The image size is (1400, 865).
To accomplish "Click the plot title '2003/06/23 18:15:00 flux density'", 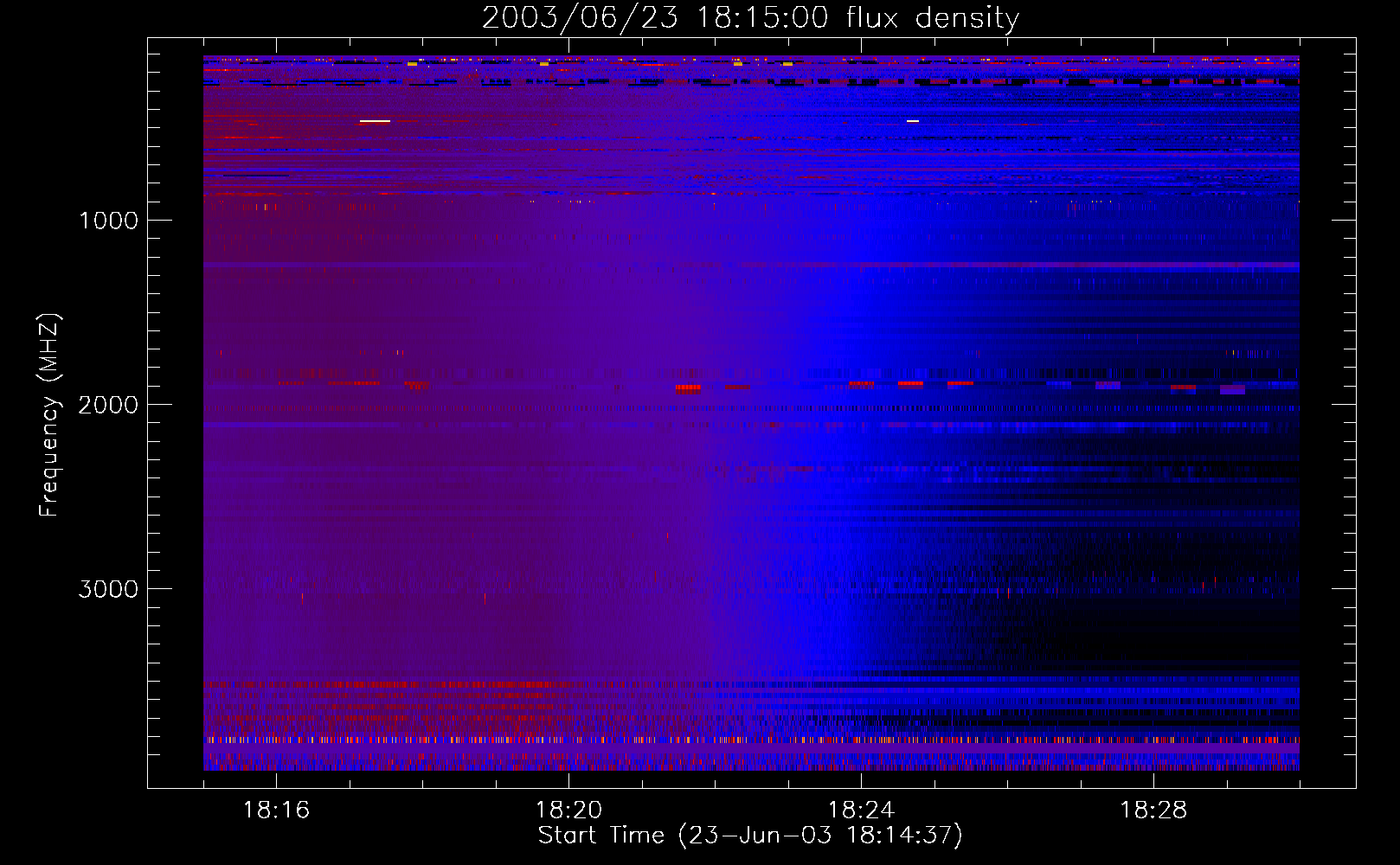I will (x=750, y=18).
